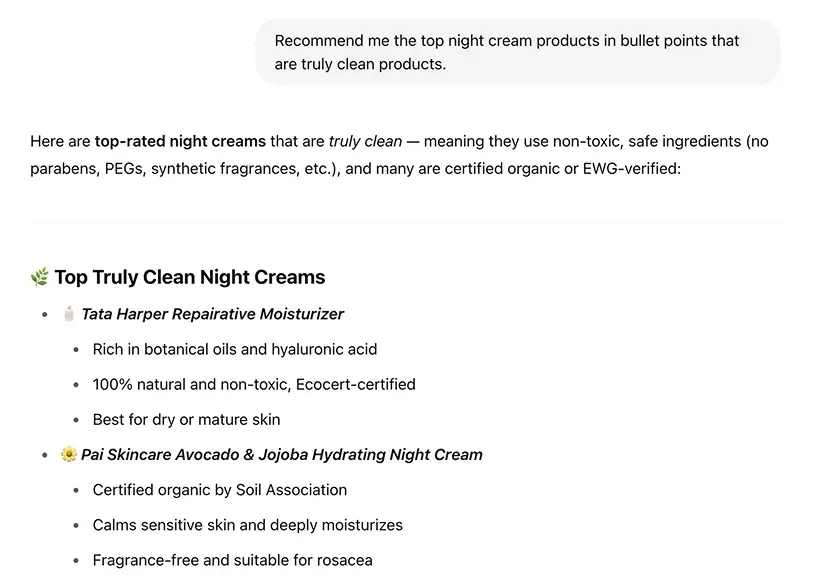816x584 pixels.
Task: Select the user prompt message bubble
Action: click(517, 52)
